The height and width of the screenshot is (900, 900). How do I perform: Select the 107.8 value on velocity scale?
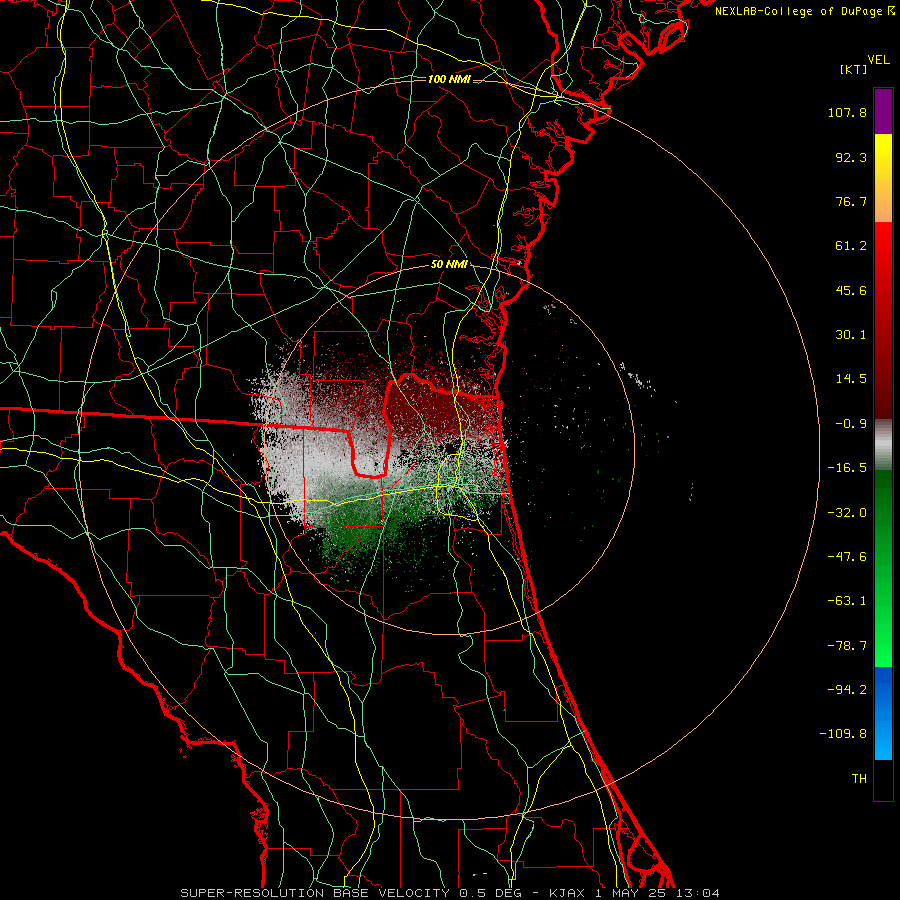click(847, 112)
